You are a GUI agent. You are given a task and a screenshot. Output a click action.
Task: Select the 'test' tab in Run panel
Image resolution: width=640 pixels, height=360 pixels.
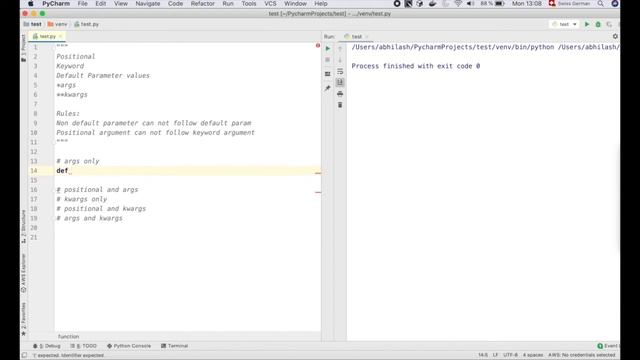[353, 36]
